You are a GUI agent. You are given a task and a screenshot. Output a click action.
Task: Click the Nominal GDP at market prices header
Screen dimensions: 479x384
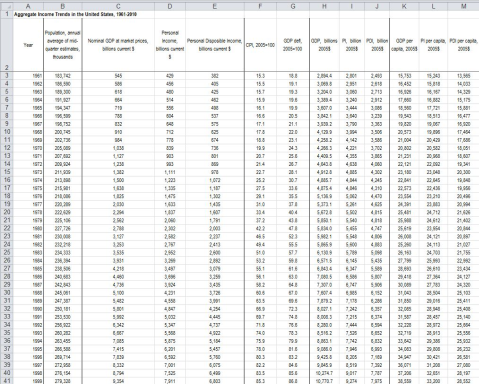(x=118, y=45)
